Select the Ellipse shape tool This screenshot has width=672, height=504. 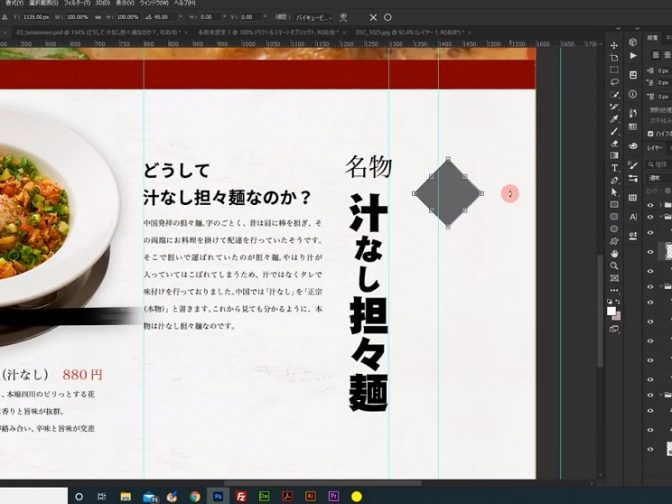pos(614,229)
